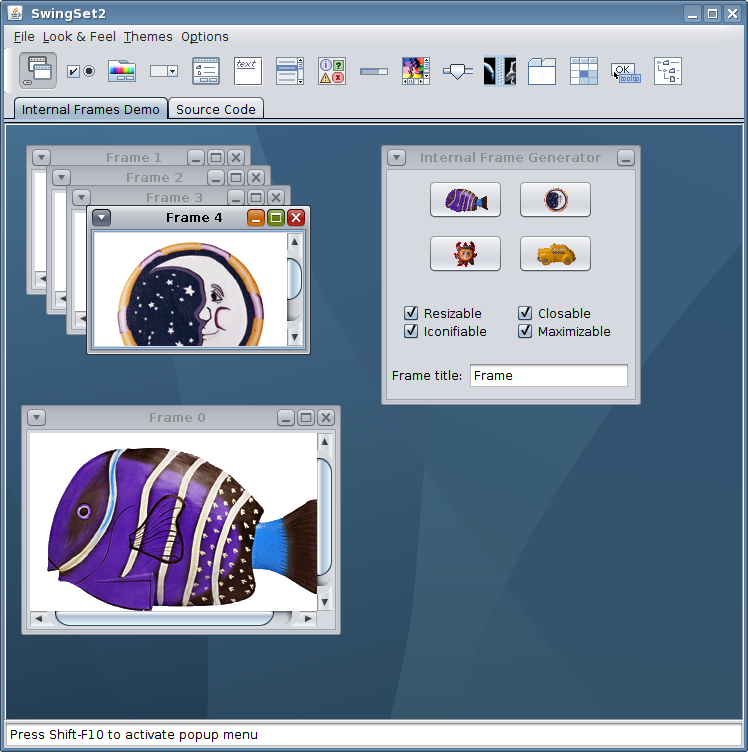Switch to the Source Code tab
Image resolution: width=748 pixels, height=752 pixels.
coord(216,109)
